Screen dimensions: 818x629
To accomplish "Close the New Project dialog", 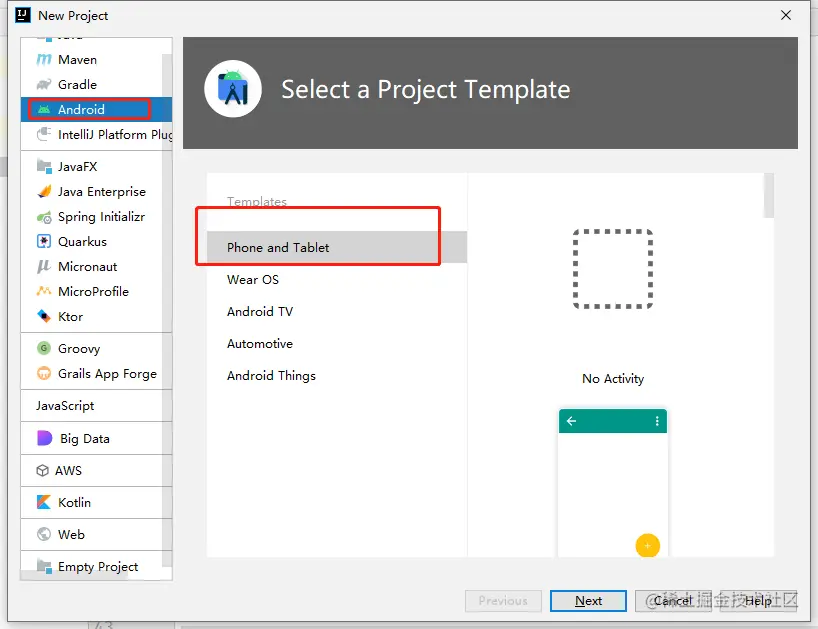I will pos(786,15).
